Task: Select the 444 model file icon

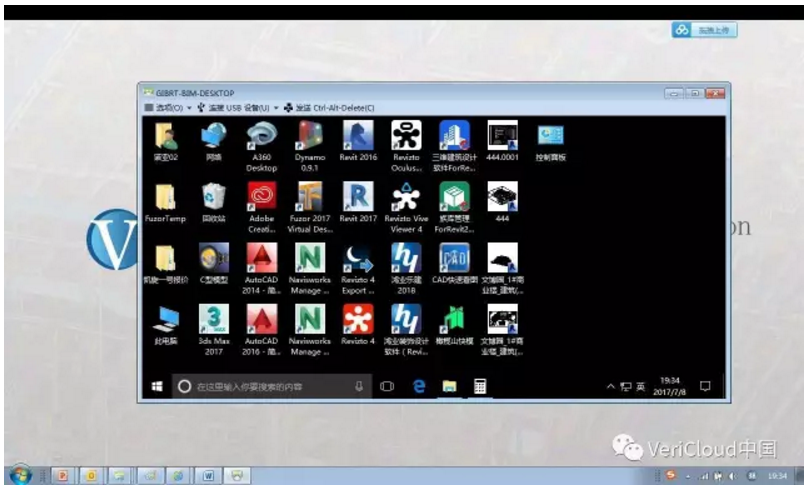Action: pos(502,202)
